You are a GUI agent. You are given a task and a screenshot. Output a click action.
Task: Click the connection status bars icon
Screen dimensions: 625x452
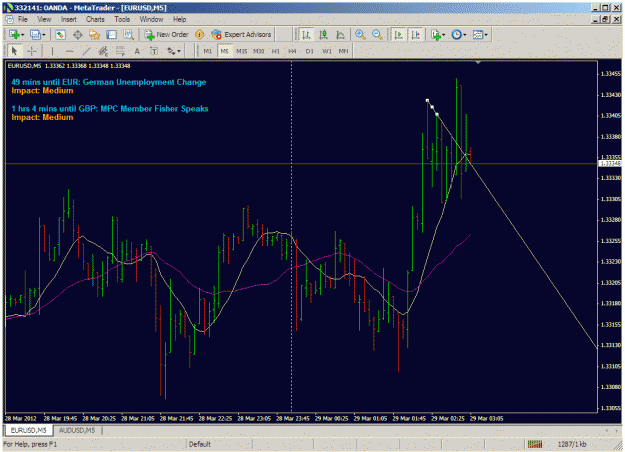[535, 444]
